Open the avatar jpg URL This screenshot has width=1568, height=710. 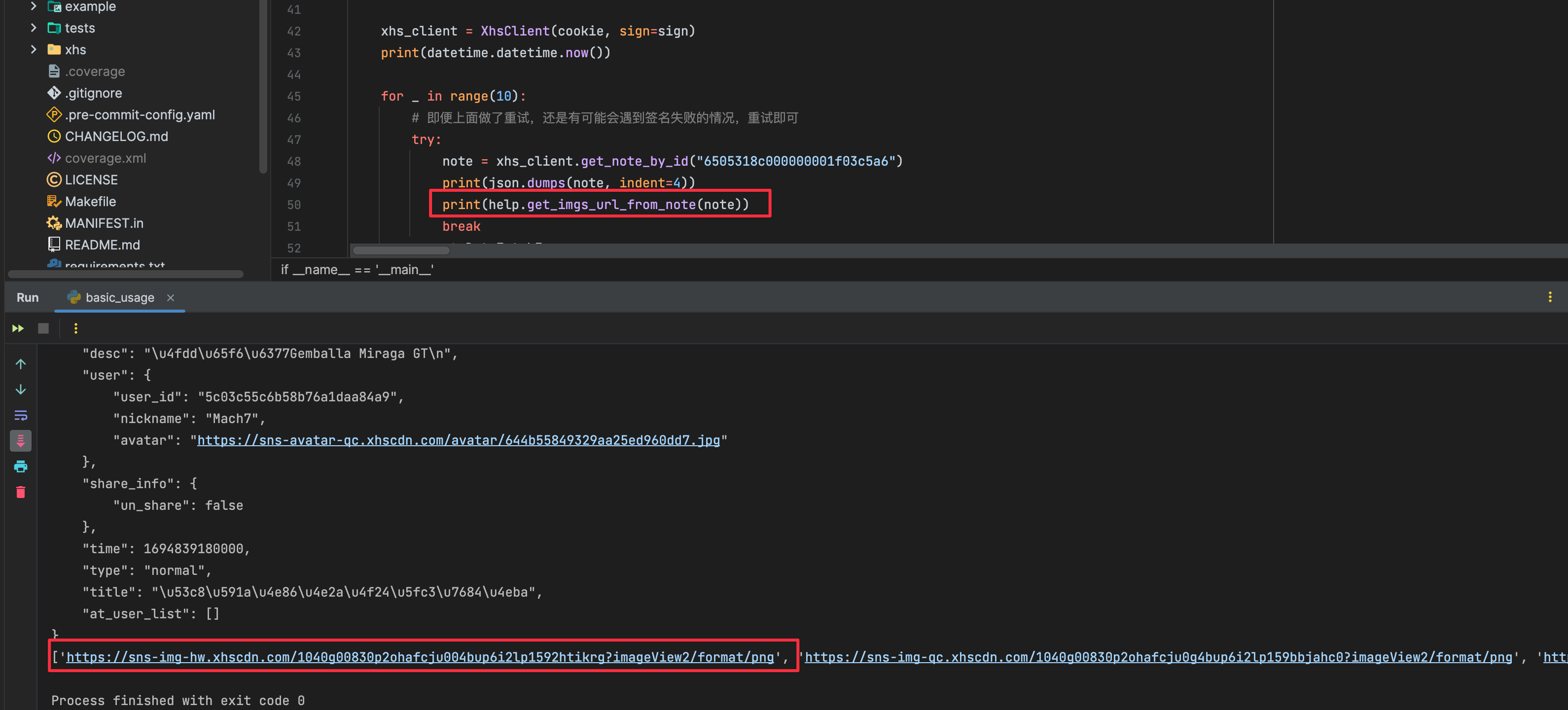[x=460, y=440]
